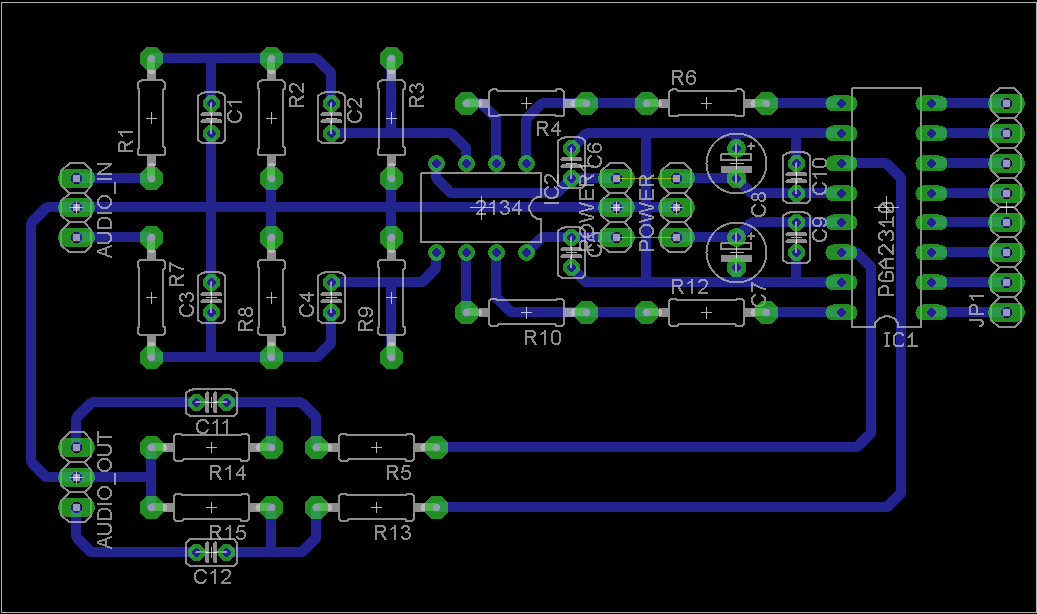Select the R12 resistor body outline
Image resolution: width=1037 pixels, height=614 pixels.
click(x=706, y=312)
